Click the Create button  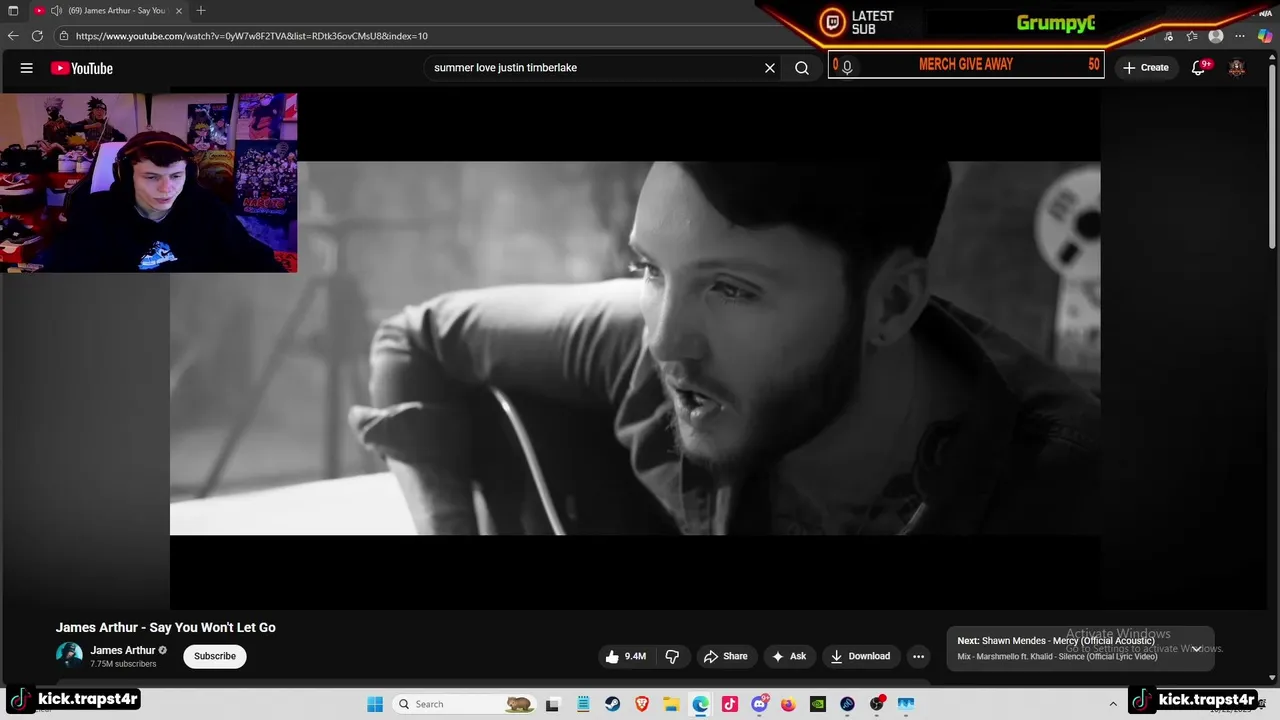[1145, 68]
